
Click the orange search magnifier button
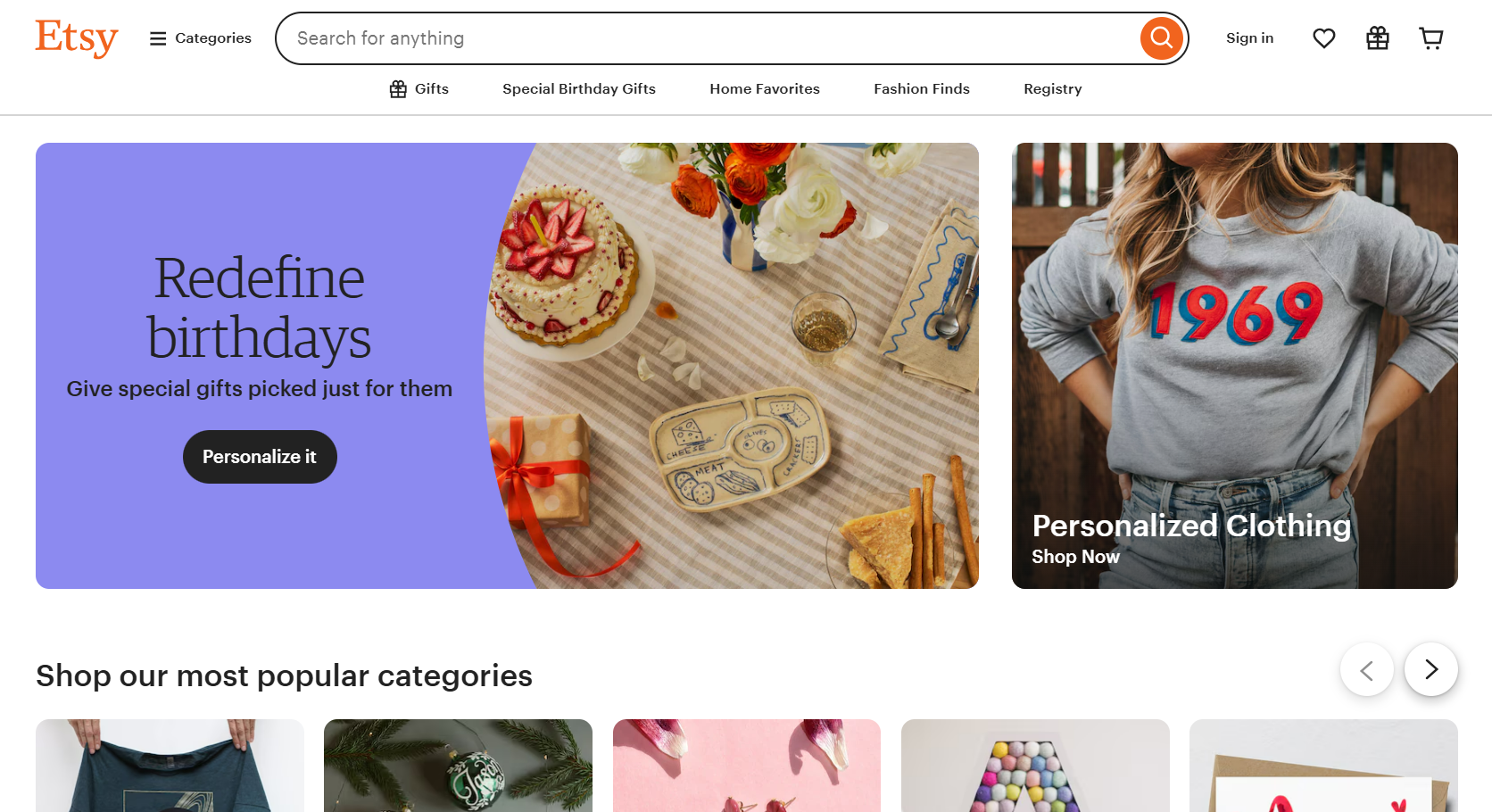pyautogui.click(x=1161, y=37)
